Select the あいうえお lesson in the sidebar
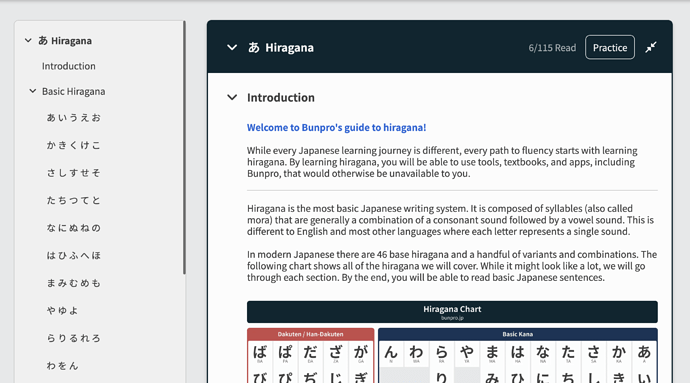 pos(73,118)
